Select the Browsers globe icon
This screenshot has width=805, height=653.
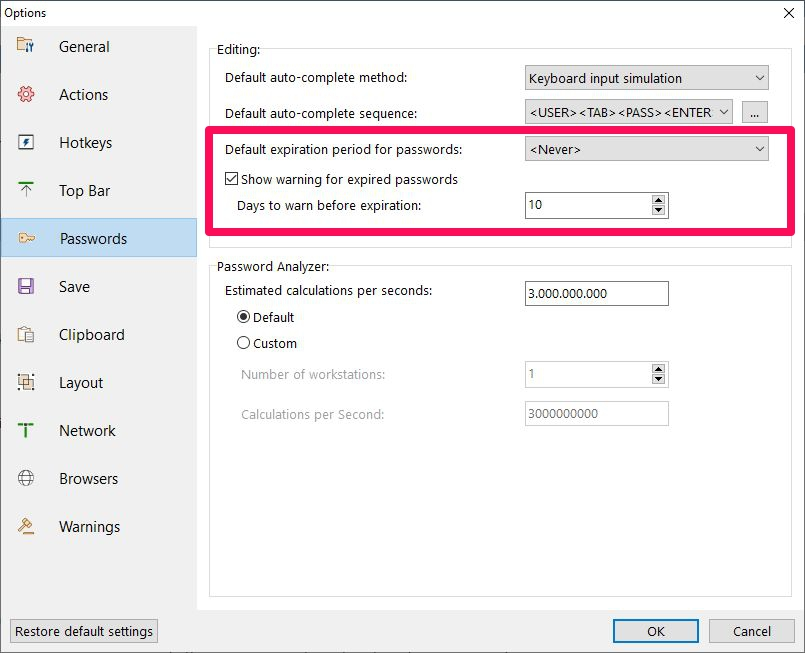(x=26, y=478)
